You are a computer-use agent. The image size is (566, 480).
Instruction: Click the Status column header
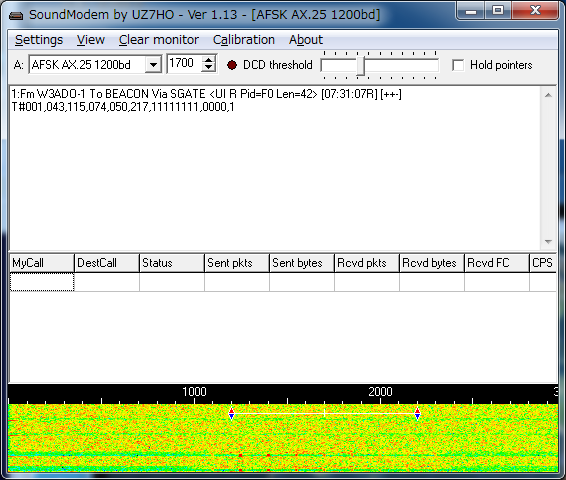coord(172,263)
